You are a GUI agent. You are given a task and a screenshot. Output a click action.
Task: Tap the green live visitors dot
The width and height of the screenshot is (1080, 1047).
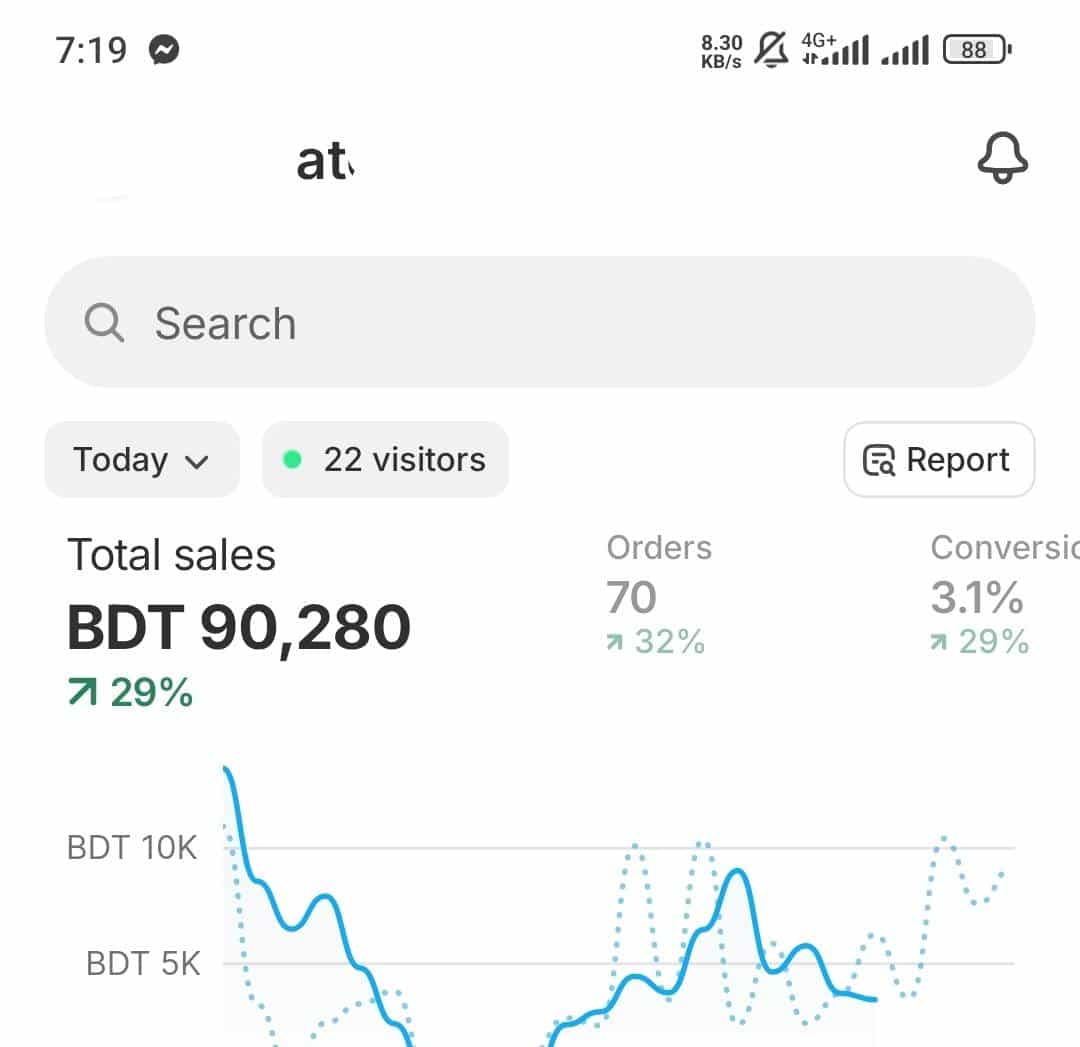(x=292, y=459)
